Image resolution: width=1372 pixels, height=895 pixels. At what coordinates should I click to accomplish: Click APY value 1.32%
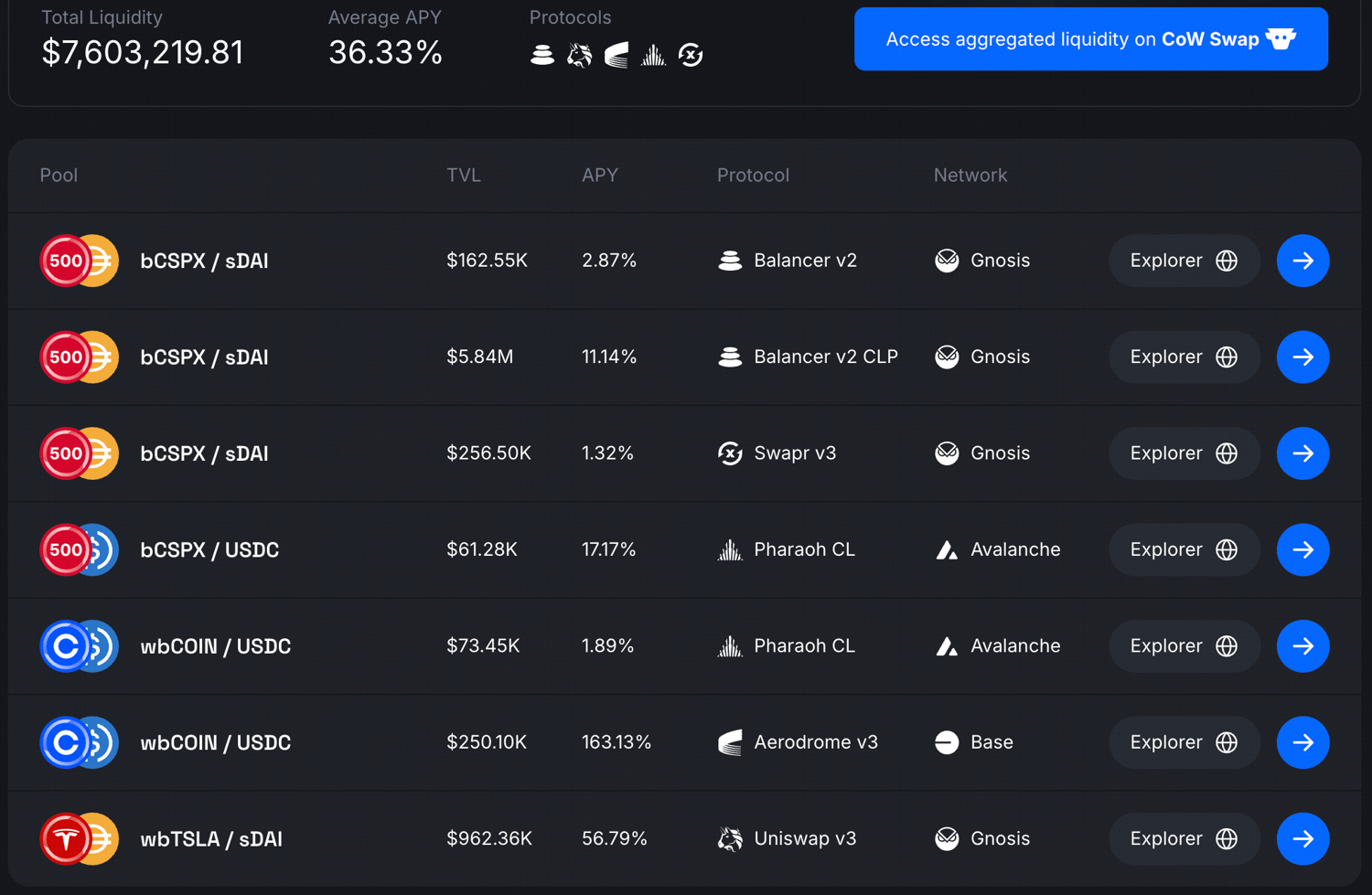click(x=607, y=453)
